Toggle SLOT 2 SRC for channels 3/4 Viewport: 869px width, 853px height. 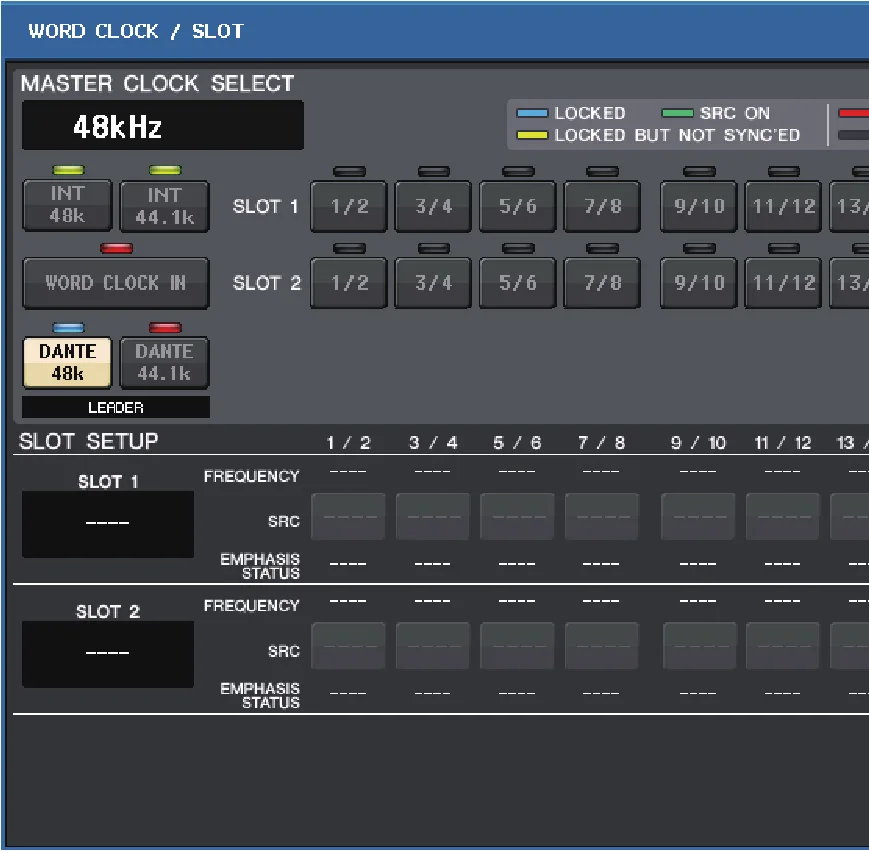click(433, 646)
